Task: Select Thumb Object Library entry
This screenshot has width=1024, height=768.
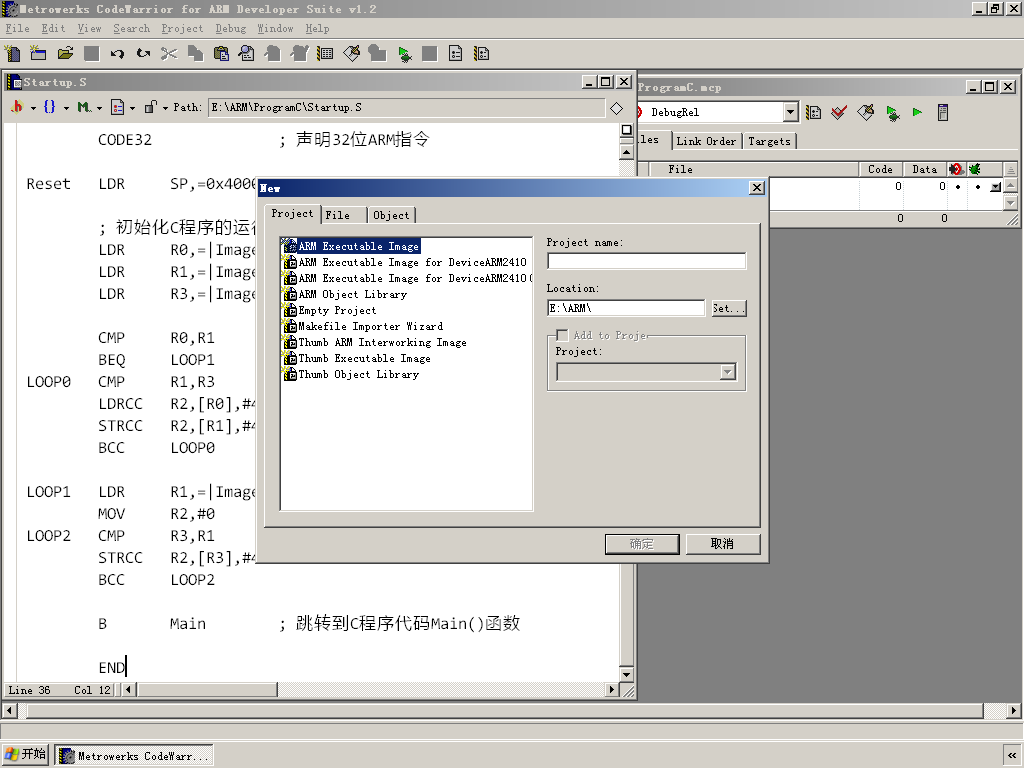Action: [359, 375]
